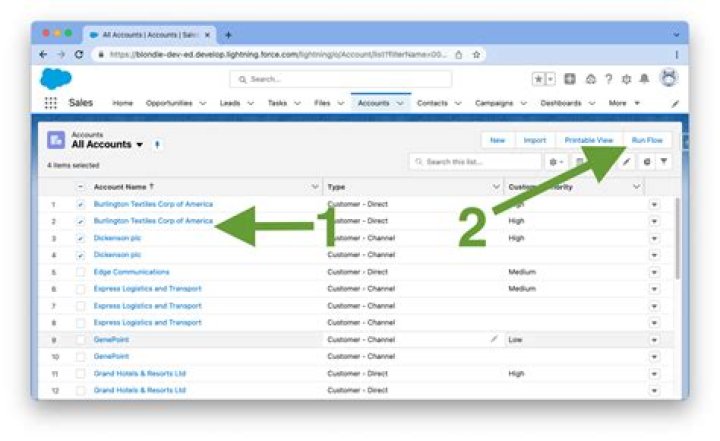Check the Edge Communications checkbox

pyautogui.click(x=80, y=272)
